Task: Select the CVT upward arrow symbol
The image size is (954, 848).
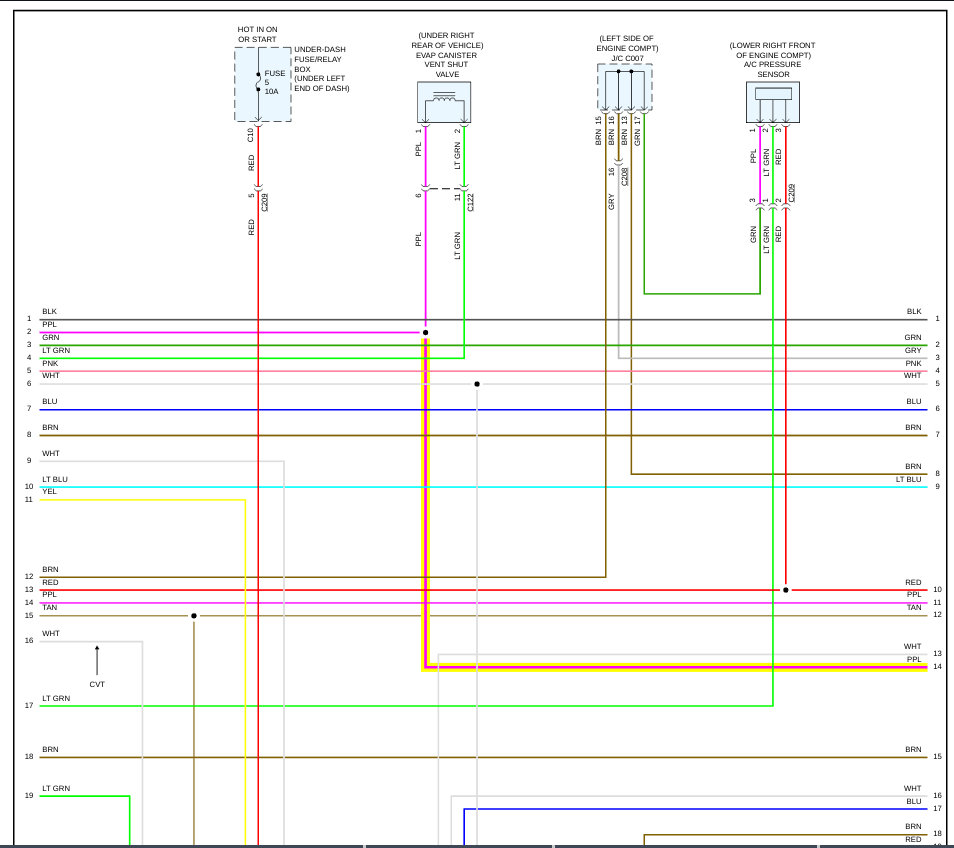Action: pyautogui.click(x=97, y=661)
